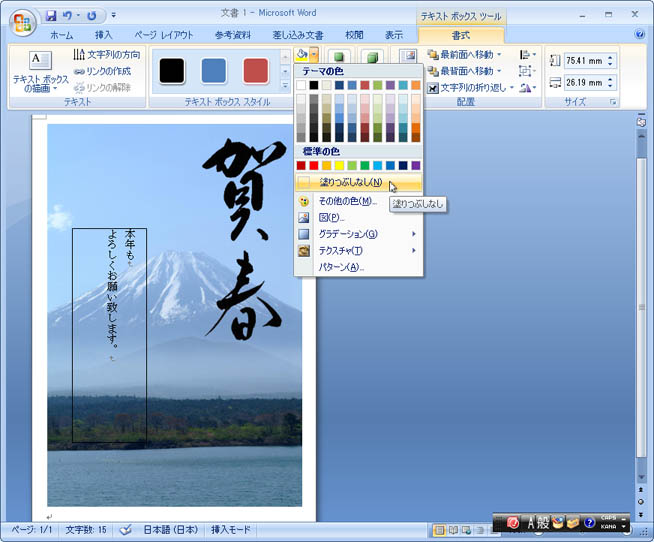Image resolution: width=654 pixels, height=542 pixels.
Task: Click the 文字列の方向 text direction button
Action: (x=107, y=54)
